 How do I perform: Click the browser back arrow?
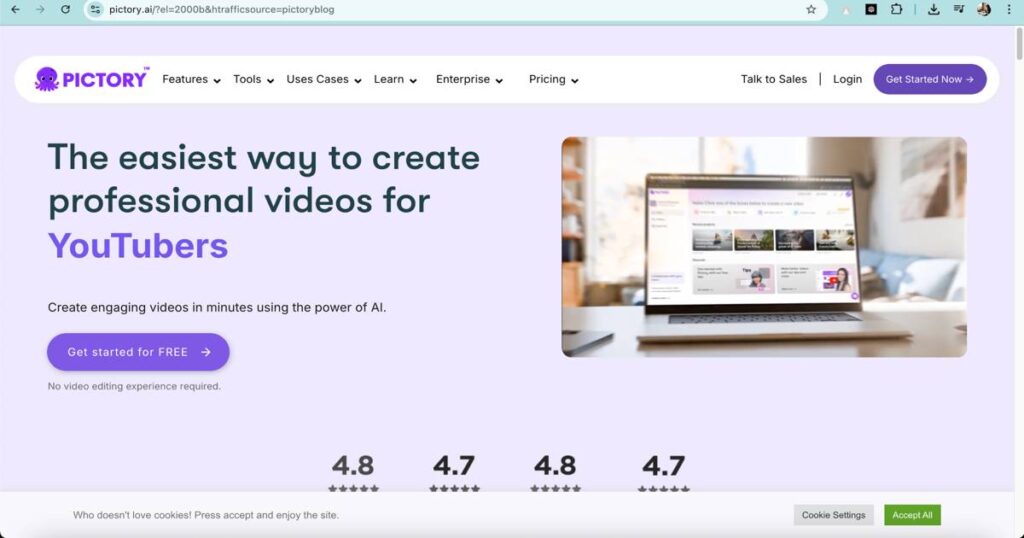pyautogui.click(x=15, y=9)
